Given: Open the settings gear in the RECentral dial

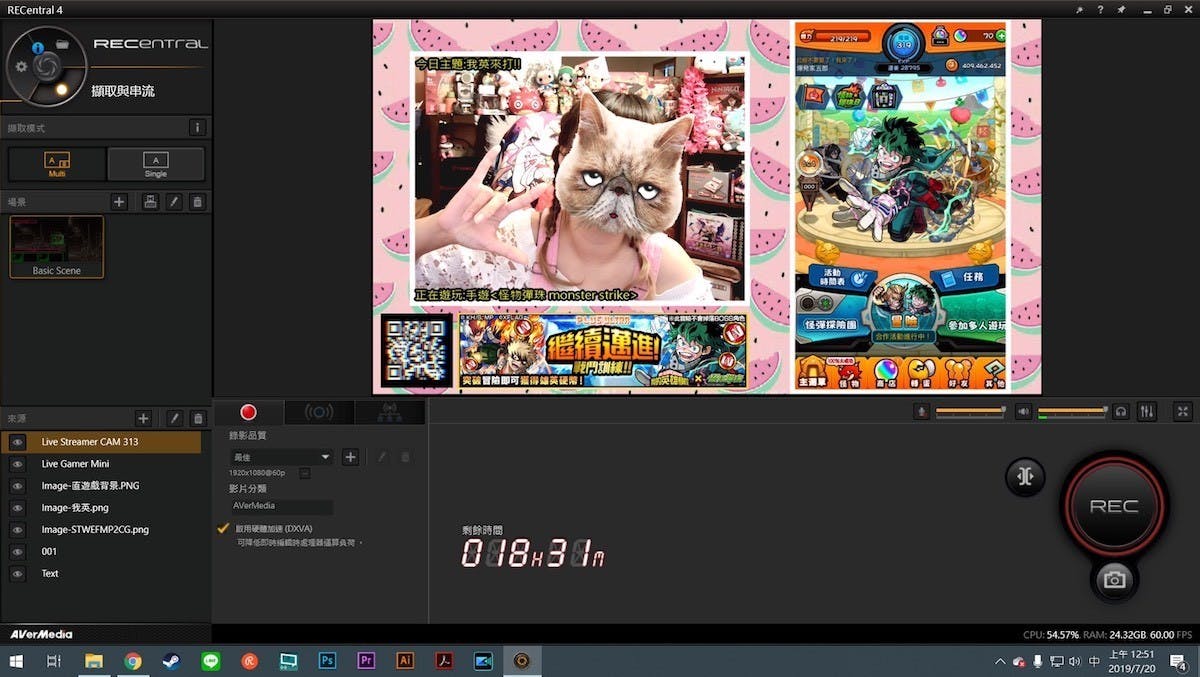Looking at the screenshot, I should click(x=22, y=67).
